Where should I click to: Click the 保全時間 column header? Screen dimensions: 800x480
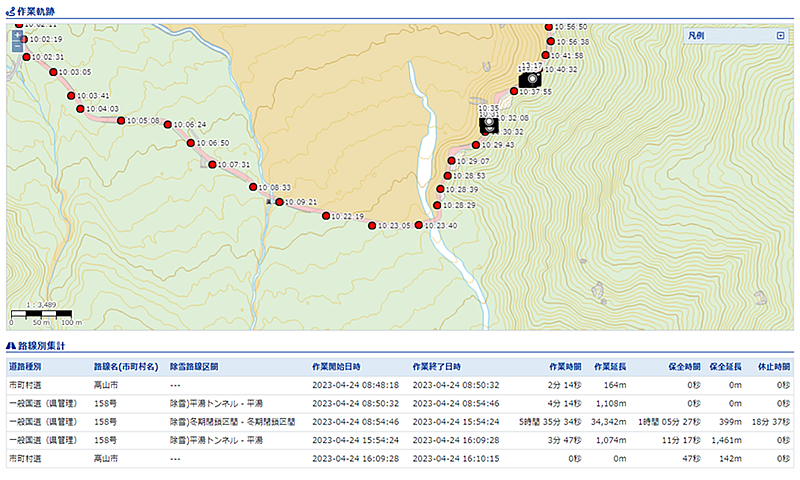point(685,367)
